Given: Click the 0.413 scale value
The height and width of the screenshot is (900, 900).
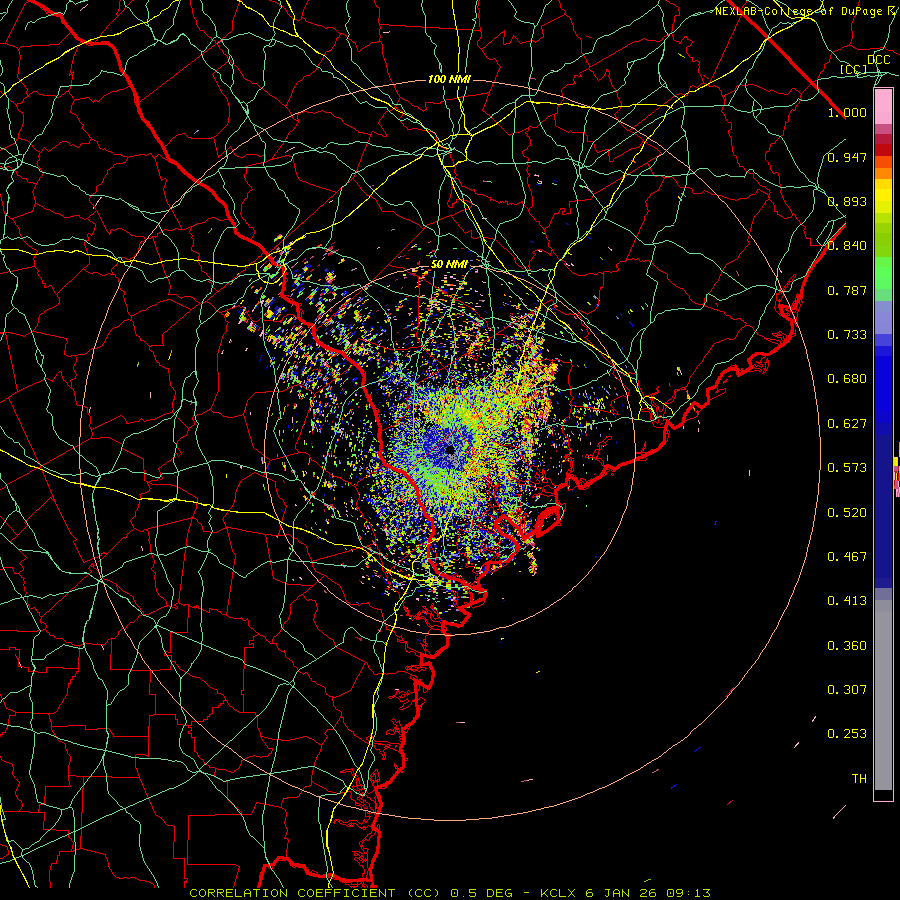Looking at the screenshot, I should pos(847,601).
